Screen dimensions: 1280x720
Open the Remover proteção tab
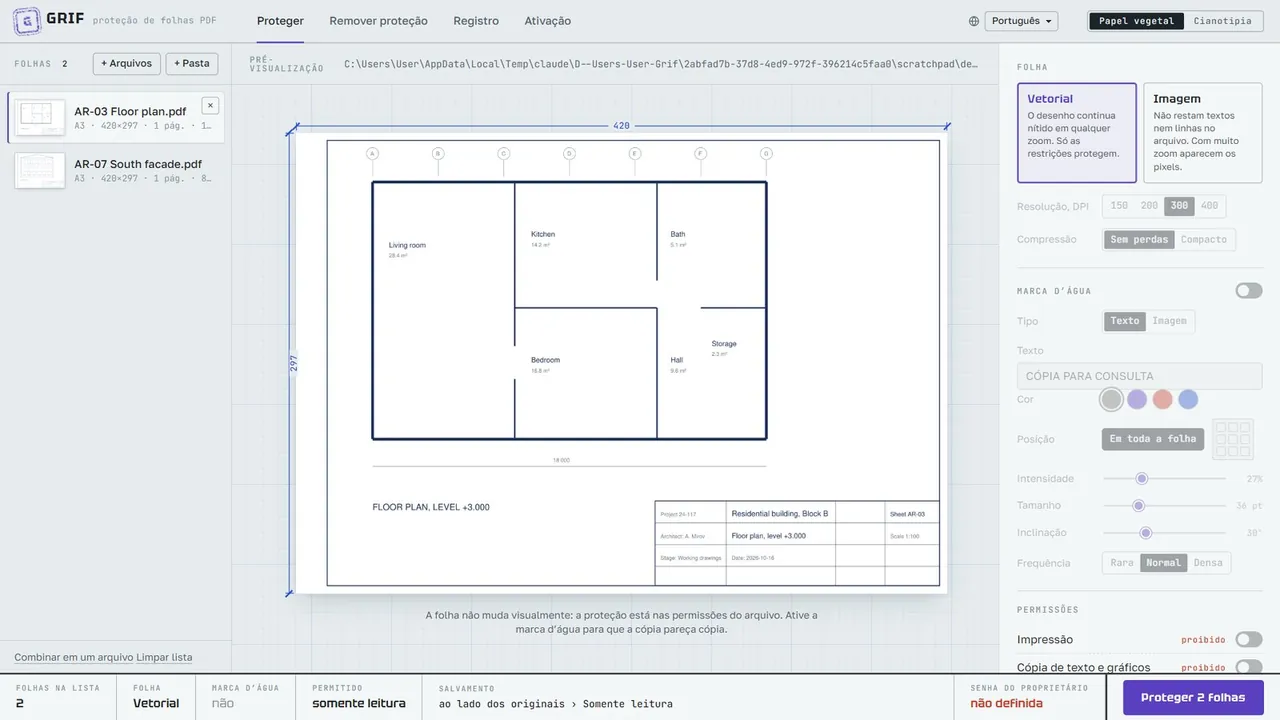click(378, 21)
